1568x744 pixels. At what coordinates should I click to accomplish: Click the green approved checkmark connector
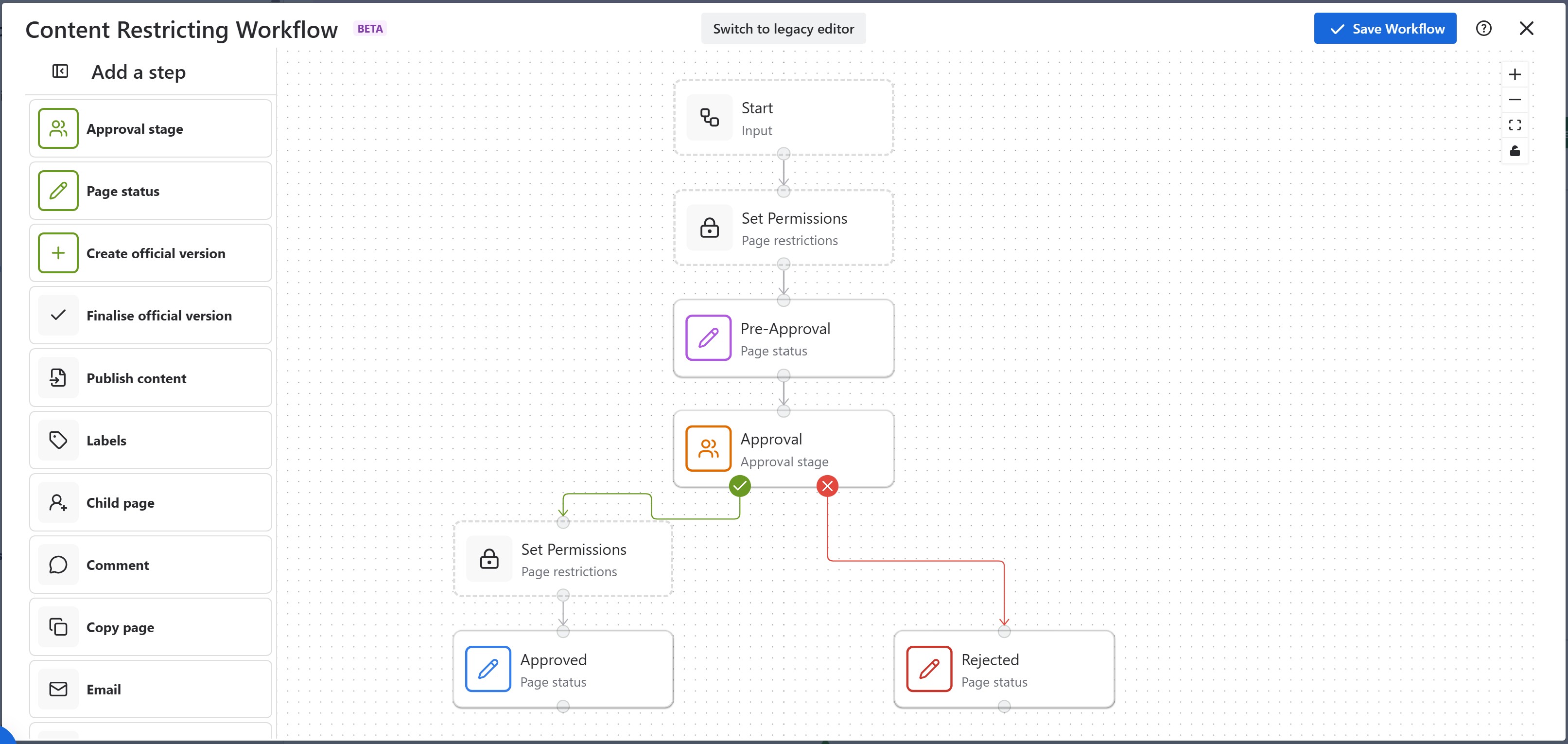click(740, 486)
